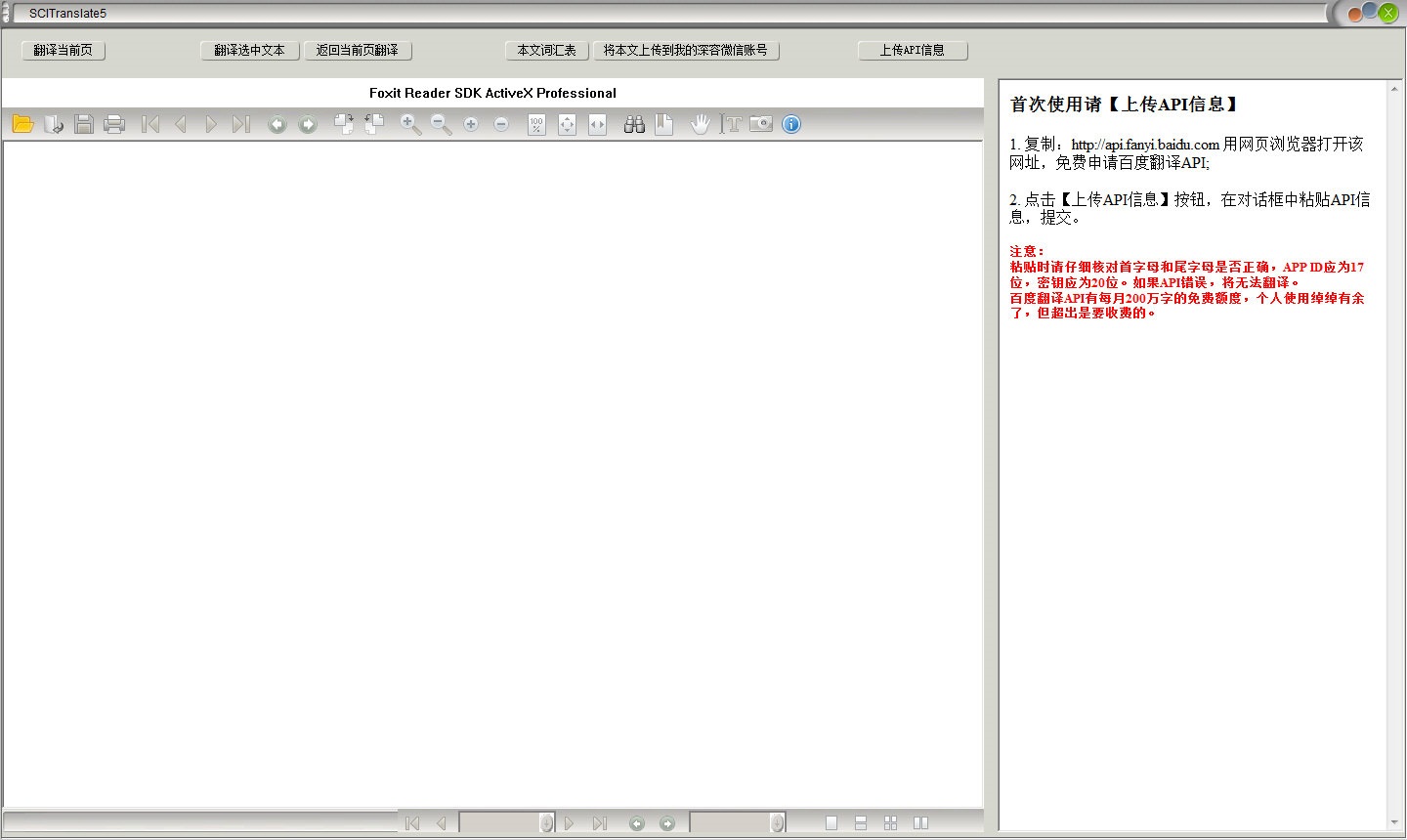Save the document with the save icon
This screenshot has height=840, width=1407.
(x=84, y=124)
